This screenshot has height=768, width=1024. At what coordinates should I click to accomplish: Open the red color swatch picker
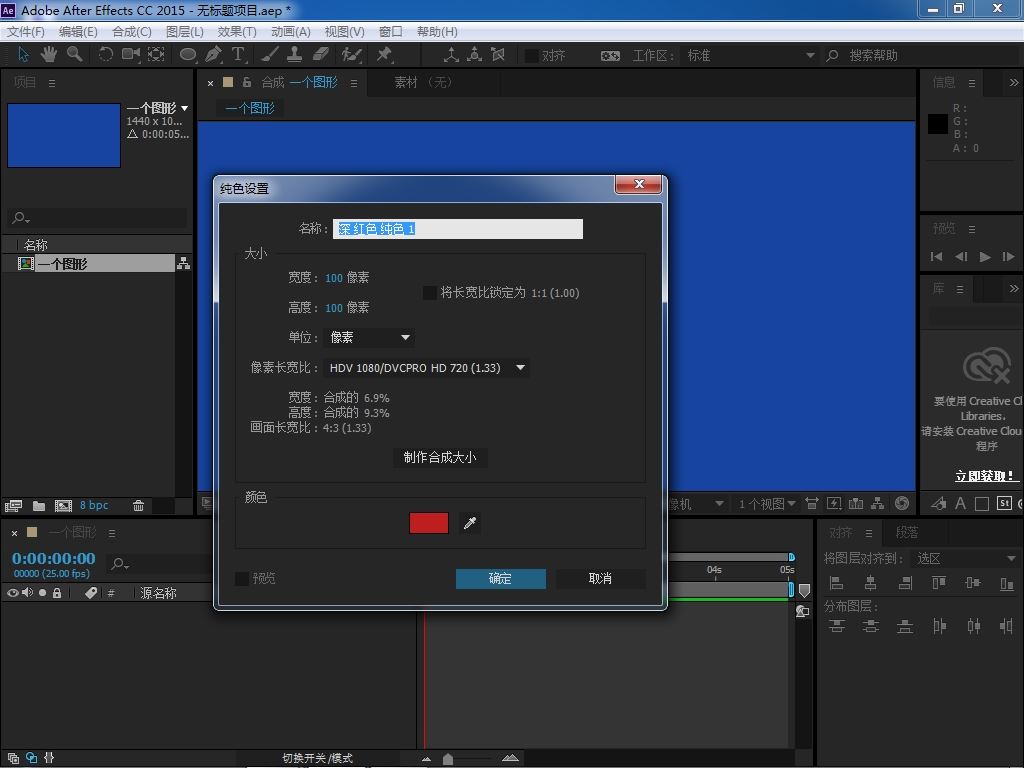point(429,523)
